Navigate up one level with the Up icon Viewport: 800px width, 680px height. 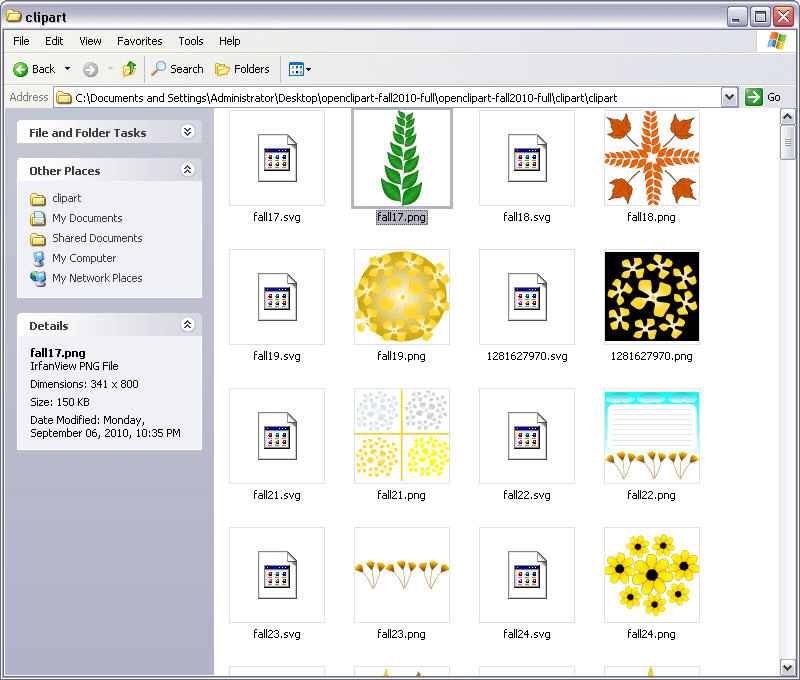(x=130, y=69)
